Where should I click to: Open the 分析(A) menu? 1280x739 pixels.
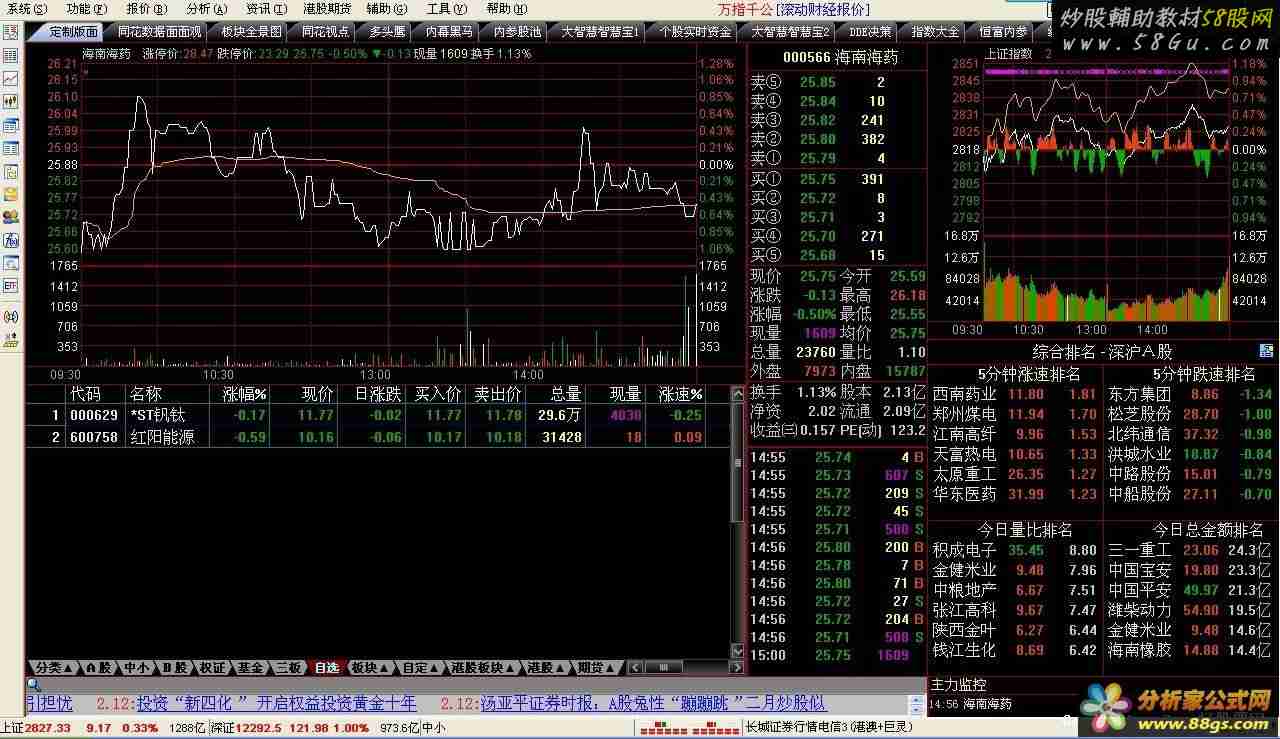[x=205, y=8]
